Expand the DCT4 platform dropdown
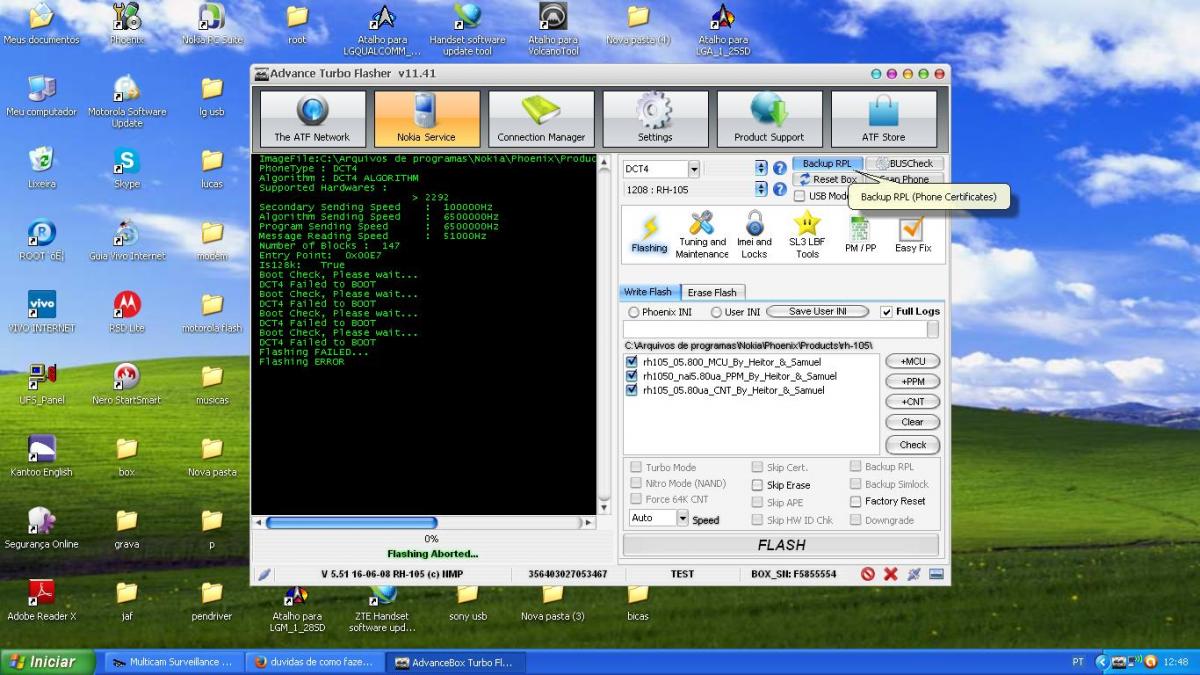The image size is (1200, 675). [692, 169]
